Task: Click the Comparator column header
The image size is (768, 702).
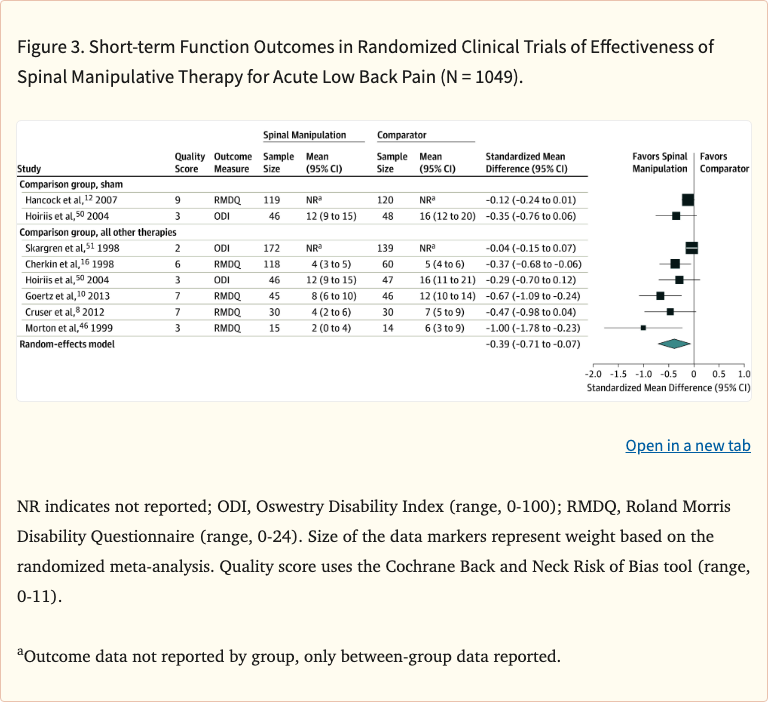Action: (402, 134)
